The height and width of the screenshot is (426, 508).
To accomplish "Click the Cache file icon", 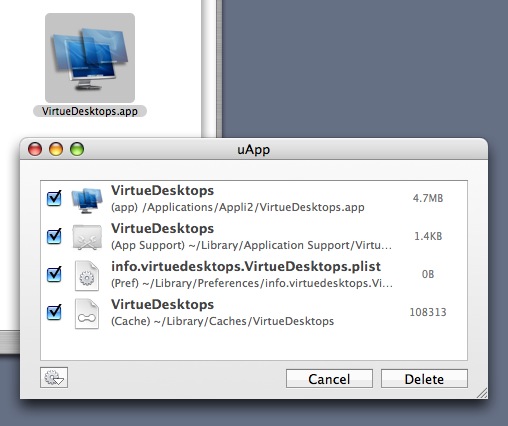I will 87,314.
